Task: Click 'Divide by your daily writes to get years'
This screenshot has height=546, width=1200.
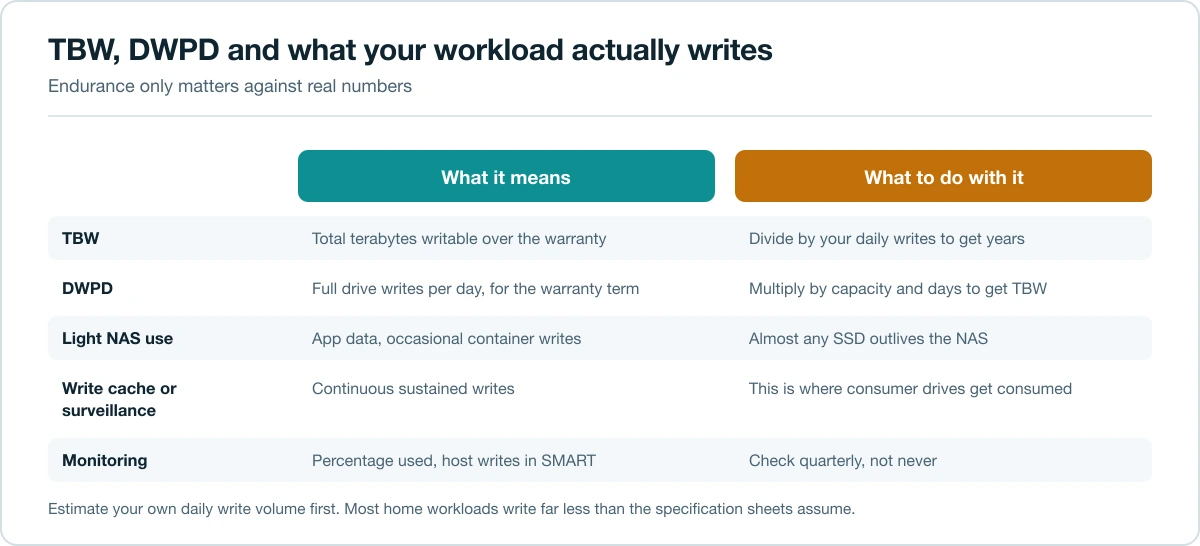Action: tap(886, 239)
